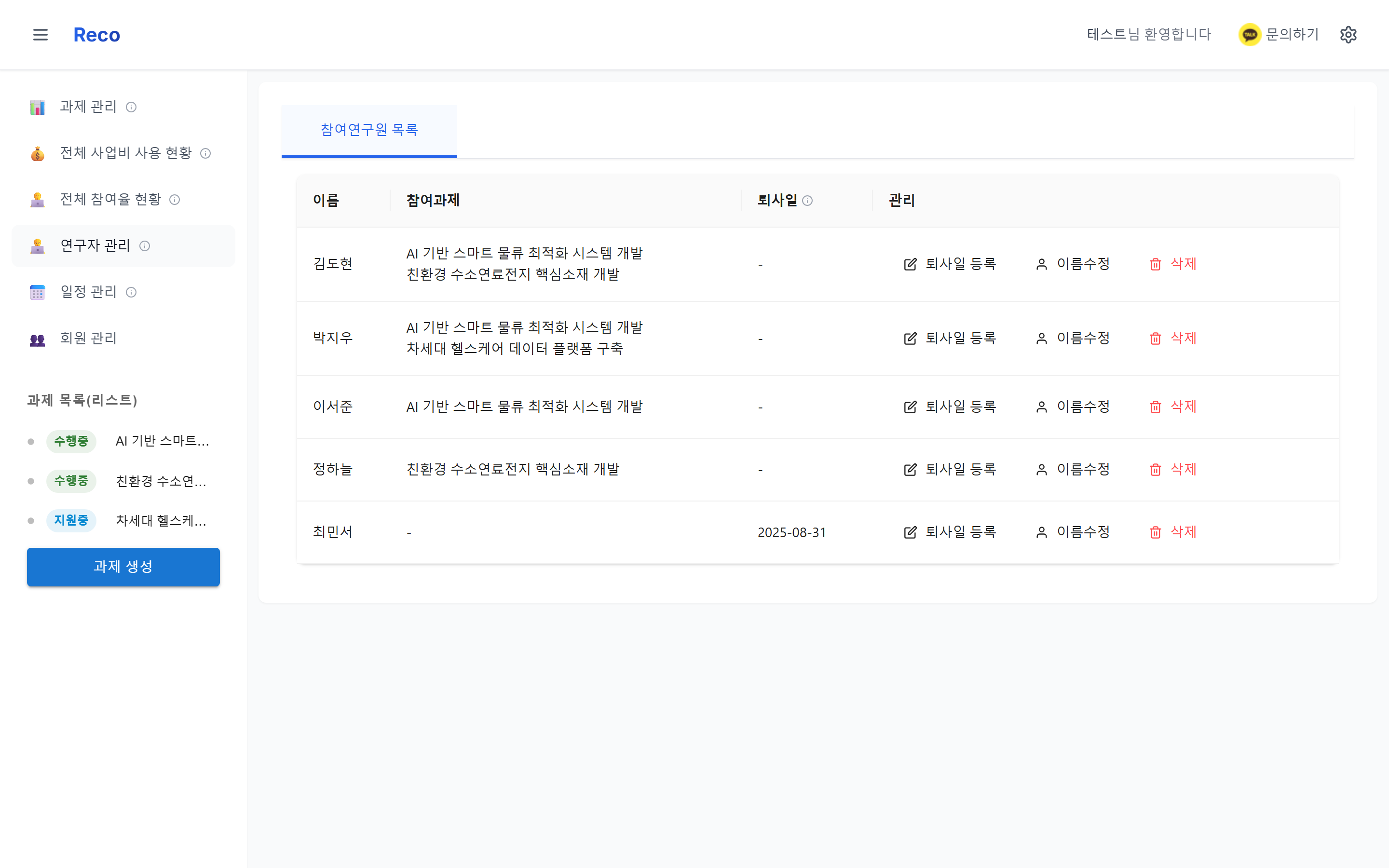Click edit pencil icon in 최민서 row
Image resolution: width=1389 pixels, height=868 pixels.
coord(910,532)
